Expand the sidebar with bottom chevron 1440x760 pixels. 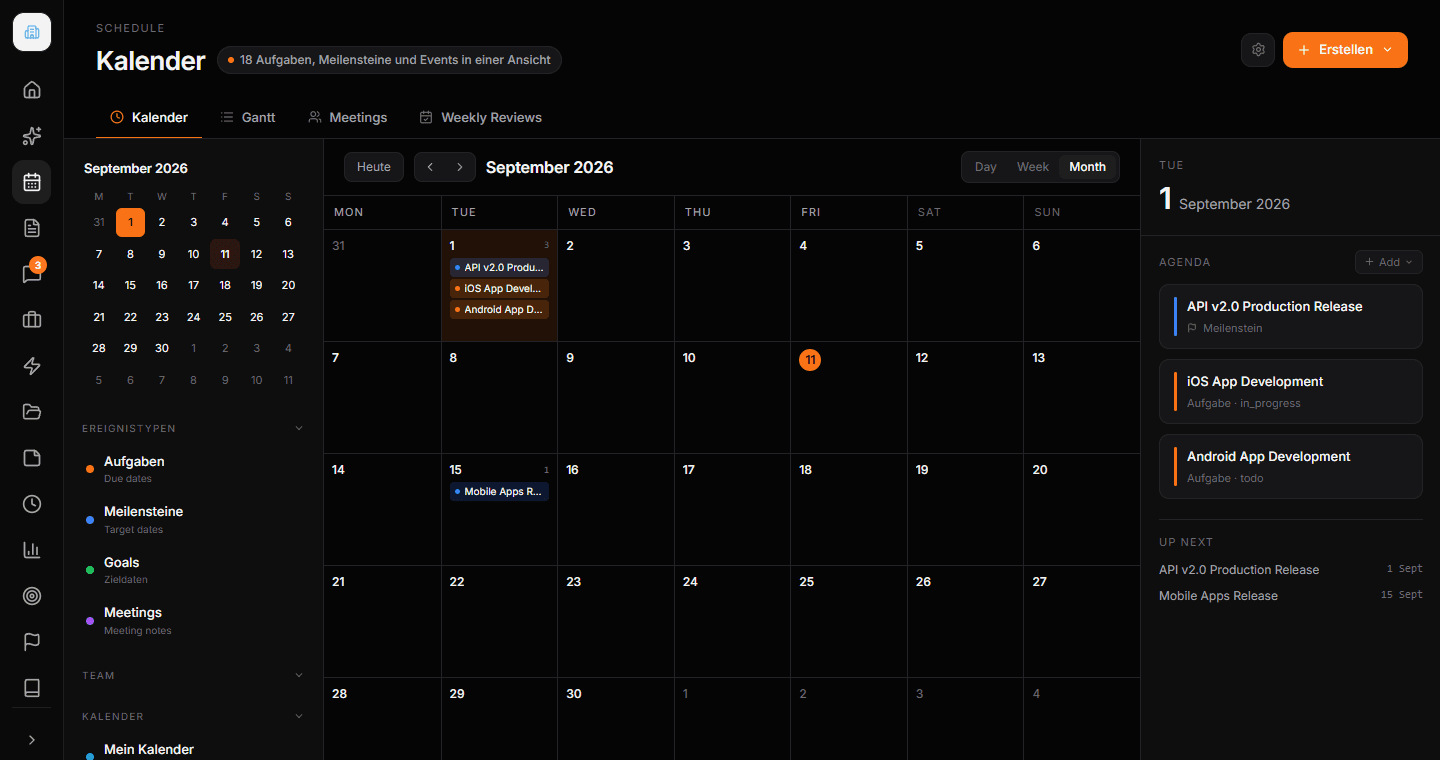32,740
